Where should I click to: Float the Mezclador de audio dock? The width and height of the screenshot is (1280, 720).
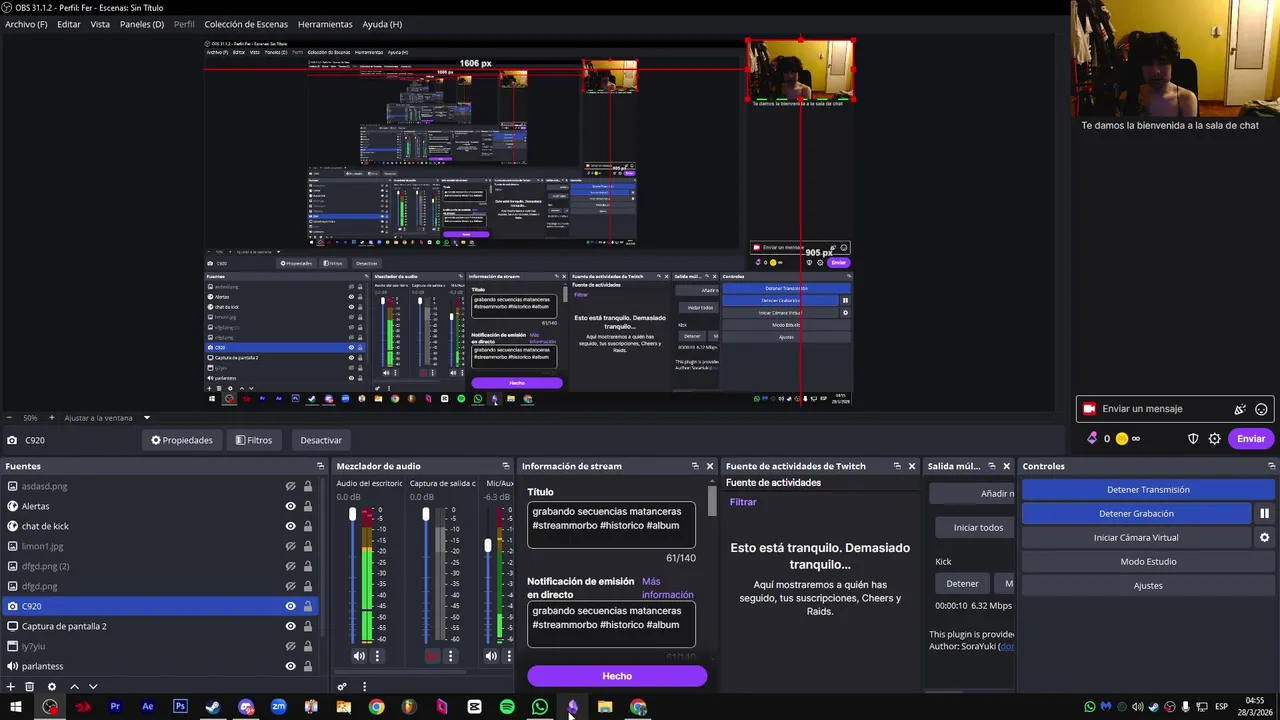click(505, 466)
